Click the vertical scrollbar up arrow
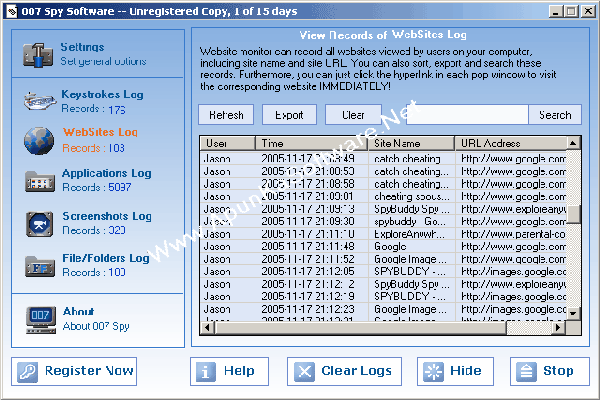 click(573, 144)
